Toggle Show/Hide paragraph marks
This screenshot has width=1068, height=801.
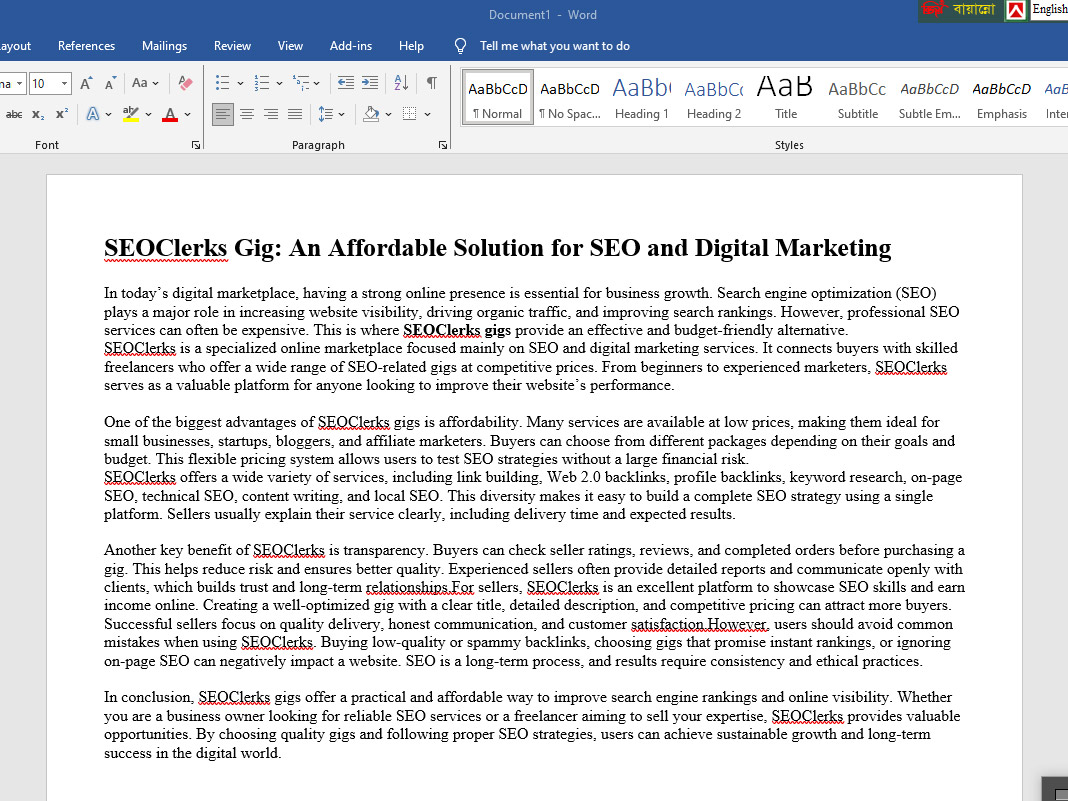tap(432, 83)
